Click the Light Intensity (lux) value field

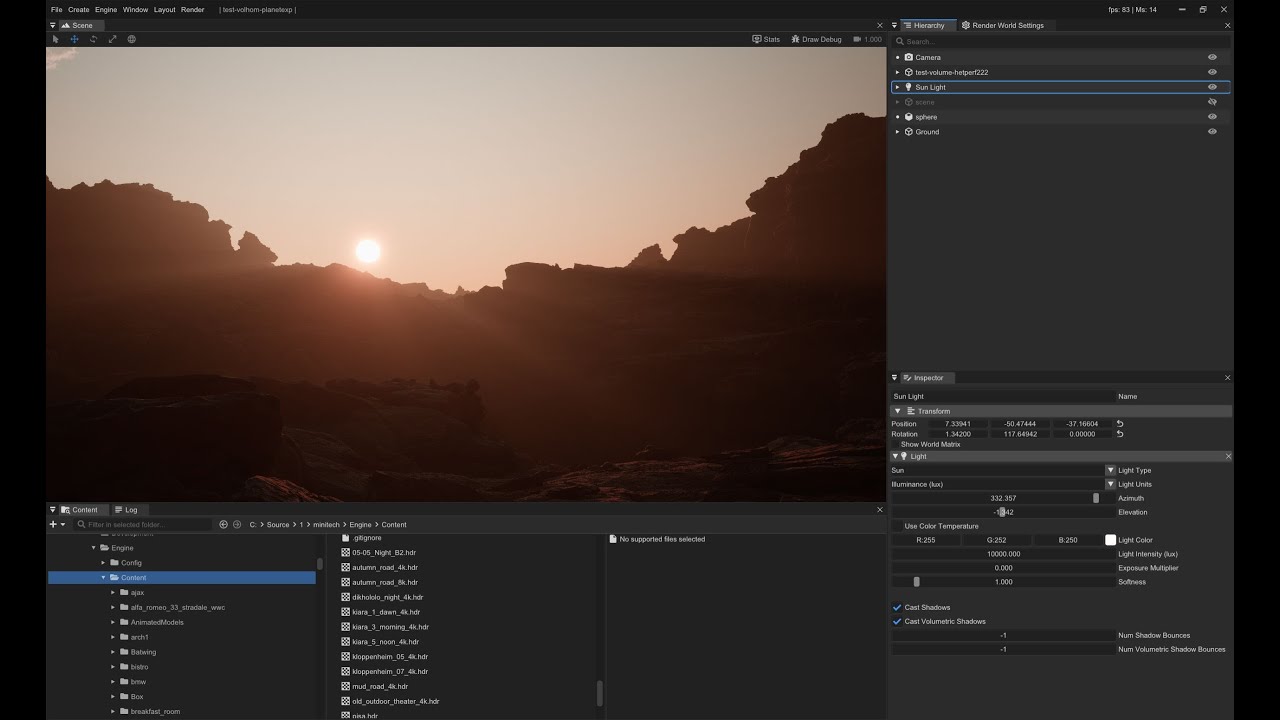1003,554
